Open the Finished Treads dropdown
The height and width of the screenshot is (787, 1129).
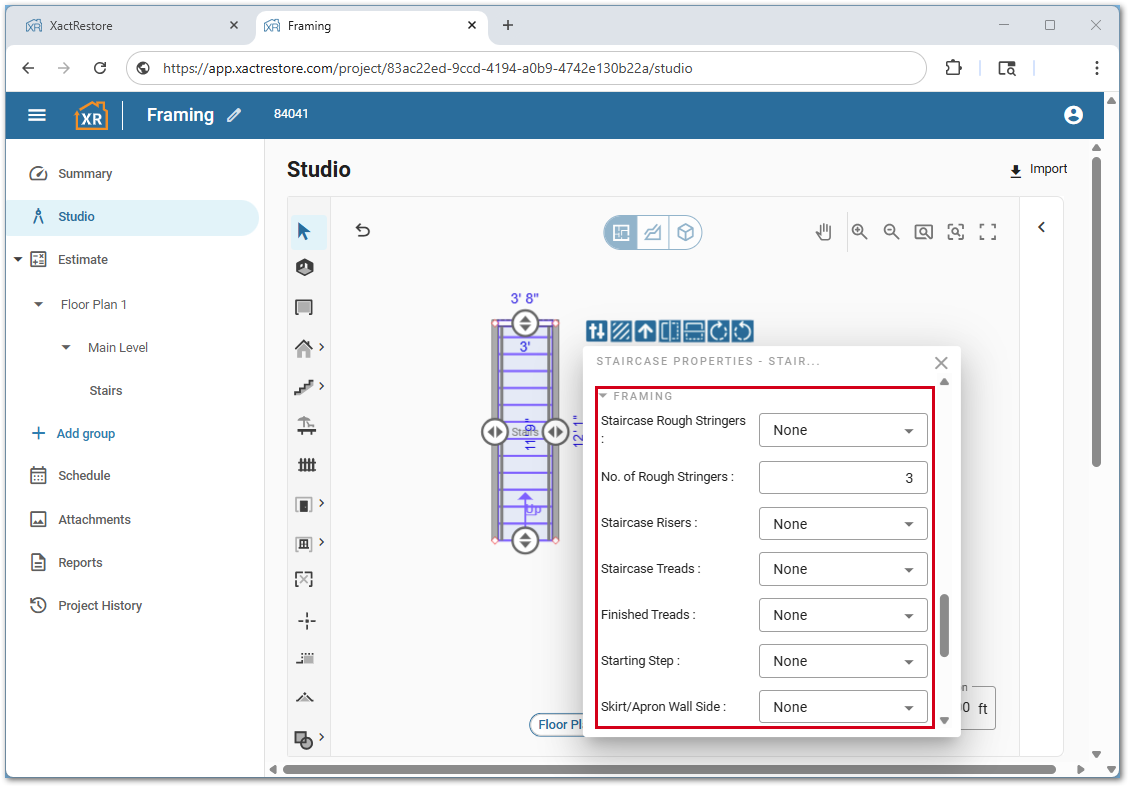(843, 615)
